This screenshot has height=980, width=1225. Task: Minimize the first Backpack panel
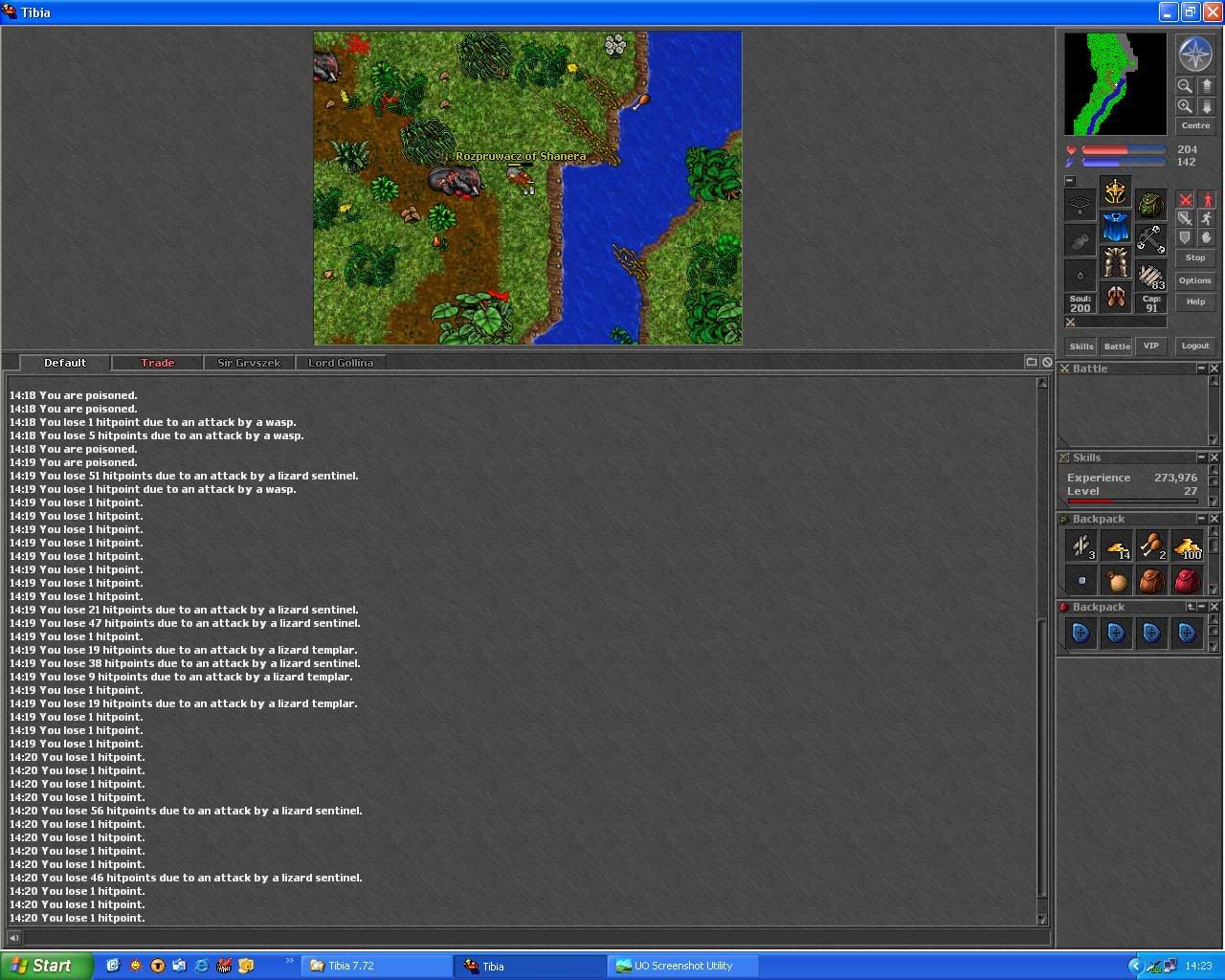1201,519
